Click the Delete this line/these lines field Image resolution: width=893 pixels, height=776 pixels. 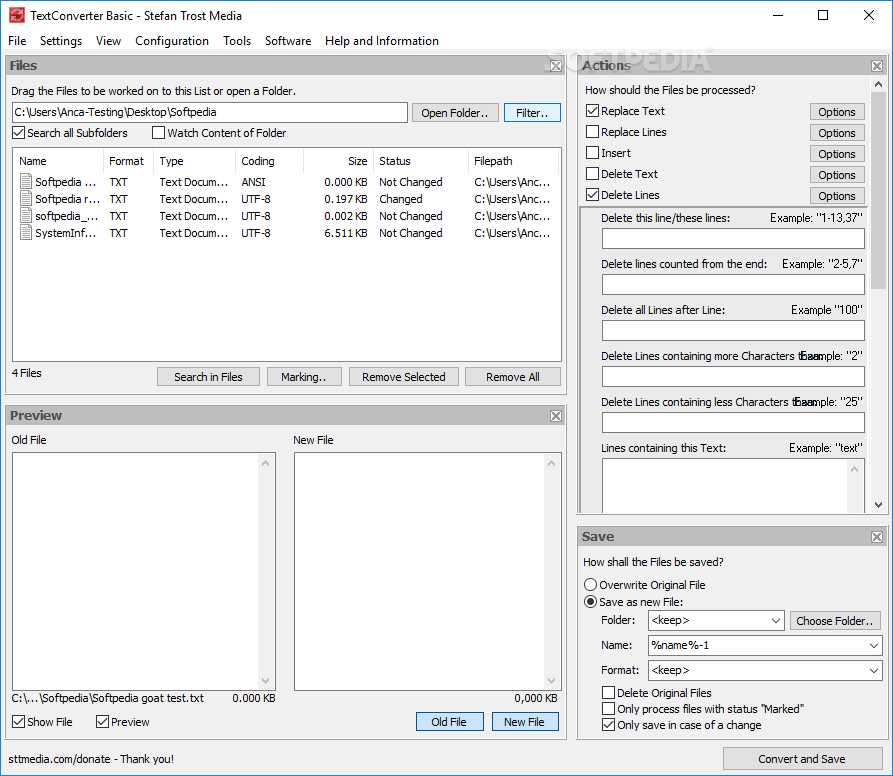coord(733,239)
